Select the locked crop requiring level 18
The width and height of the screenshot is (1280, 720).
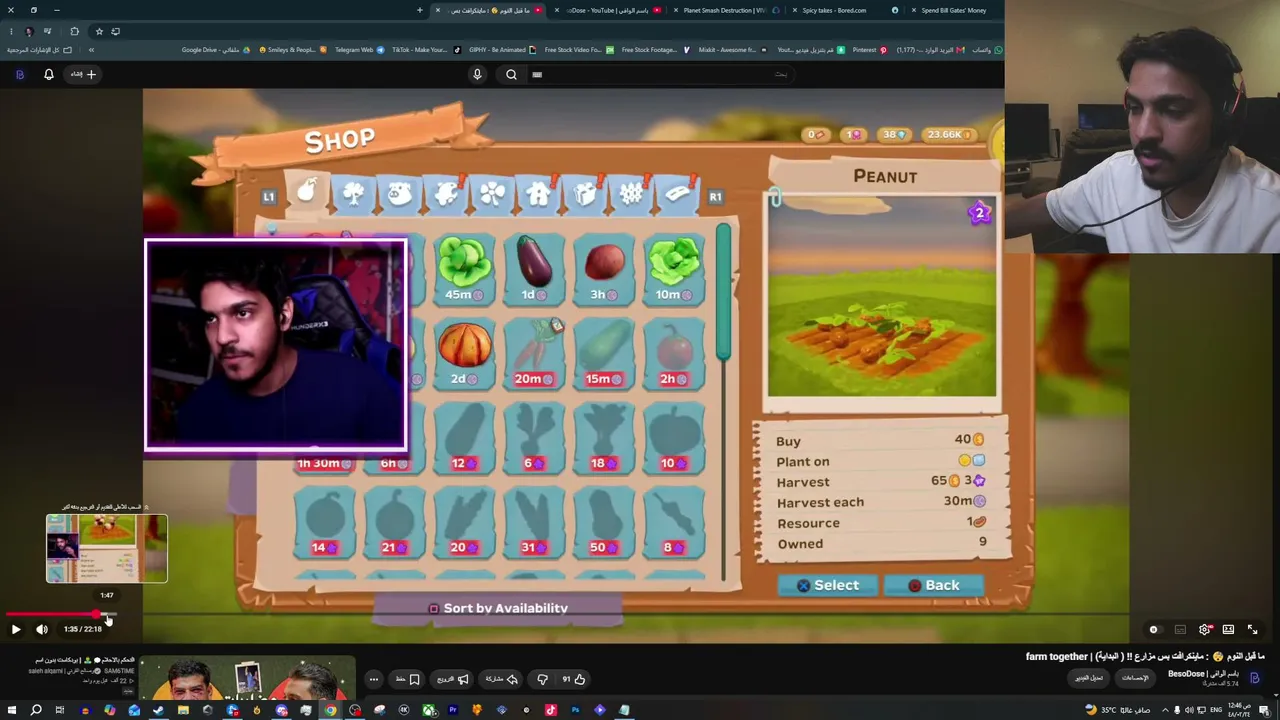604,437
